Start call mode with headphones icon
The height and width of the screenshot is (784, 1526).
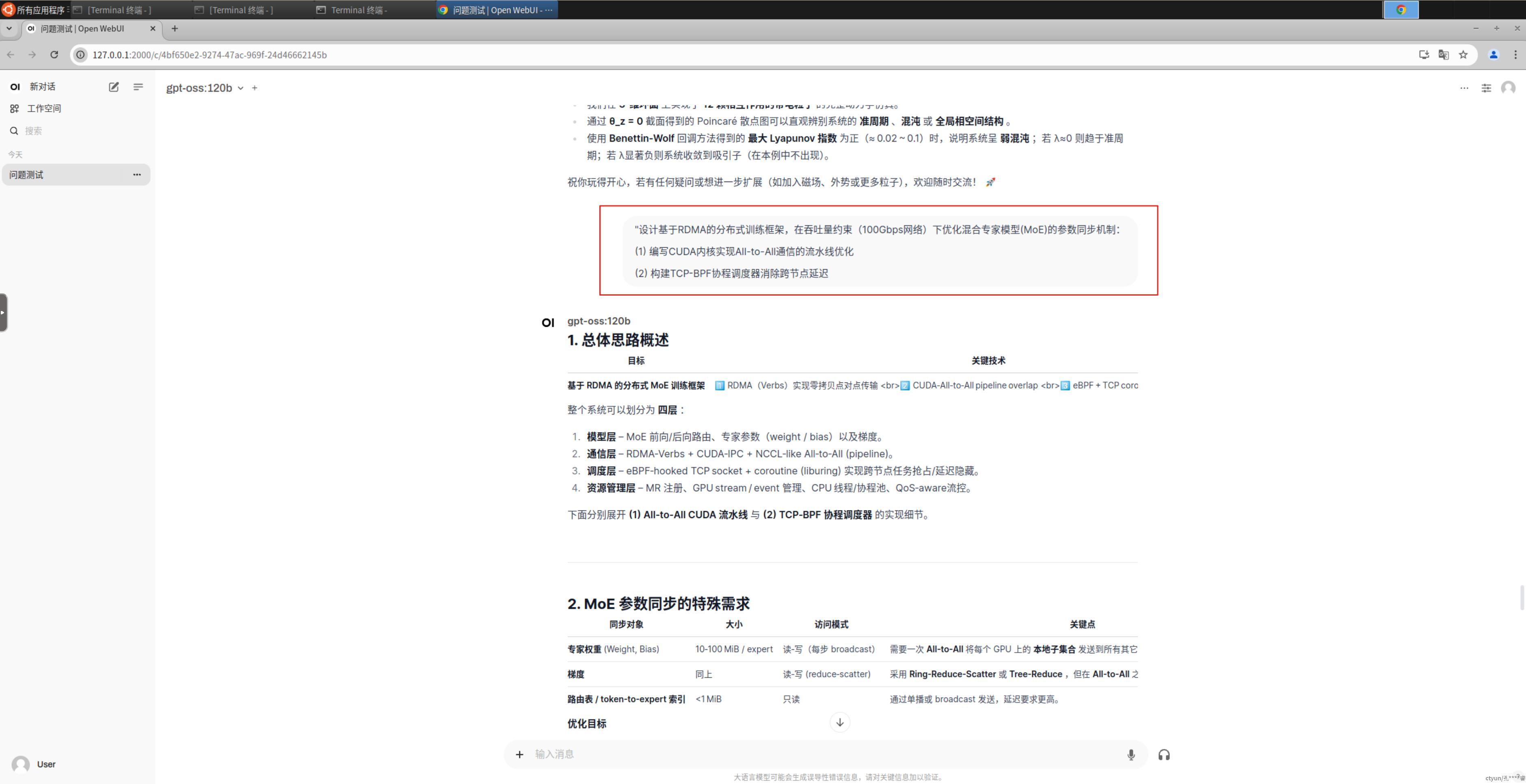point(1164,754)
